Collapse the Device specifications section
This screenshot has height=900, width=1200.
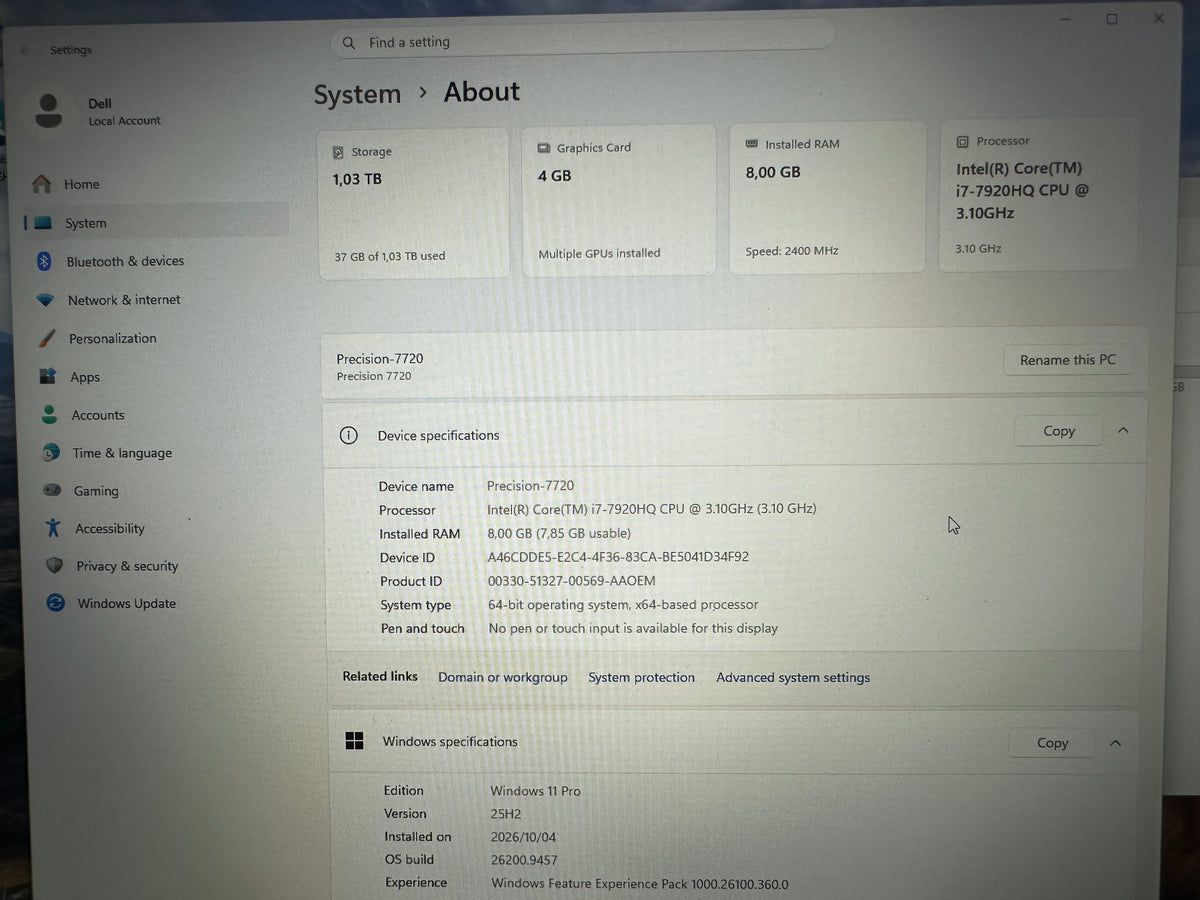(x=1123, y=430)
